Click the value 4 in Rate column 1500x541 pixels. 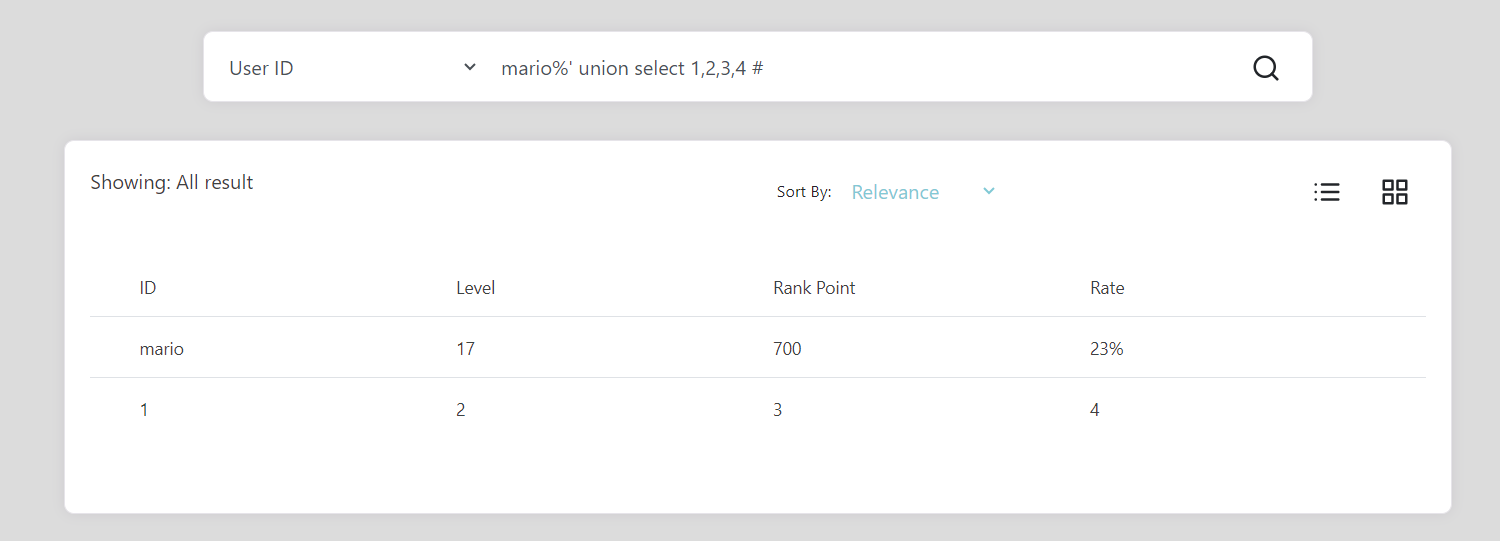click(1095, 410)
